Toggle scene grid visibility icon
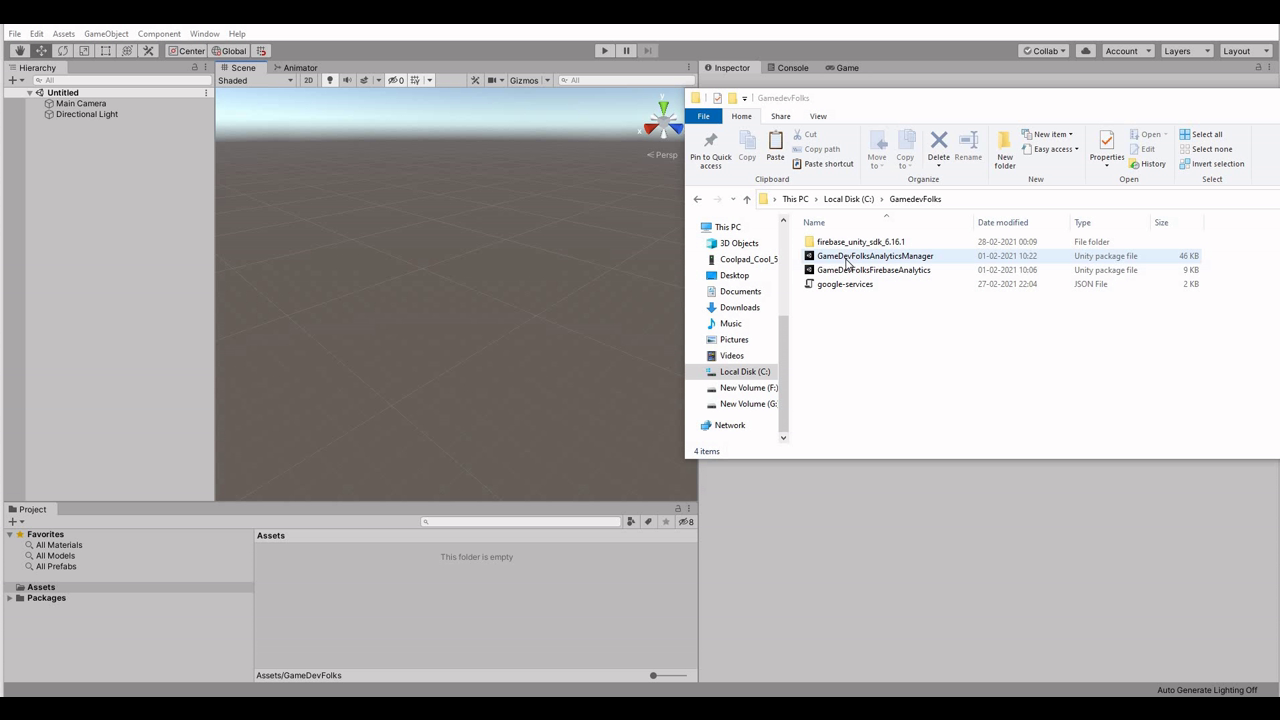 (415, 80)
